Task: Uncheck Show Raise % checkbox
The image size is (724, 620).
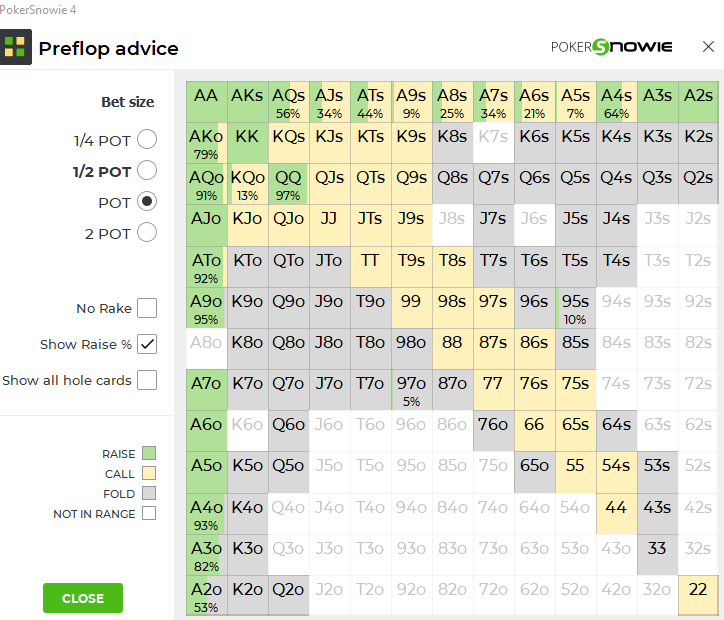Action: (x=147, y=344)
